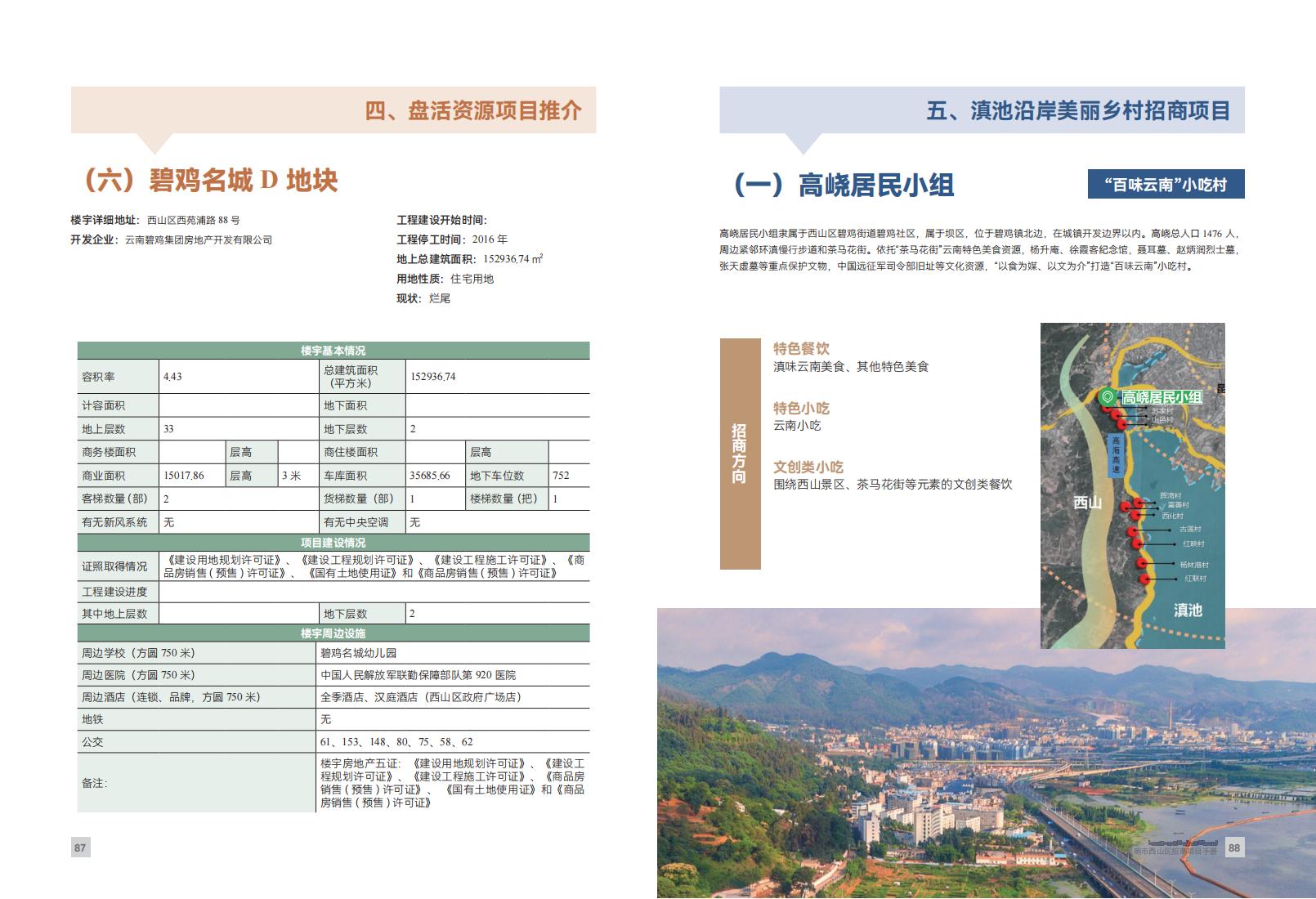
Task: Click the 工程建设开始时间 label
Action: pyautogui.click(x=441, y=220)
